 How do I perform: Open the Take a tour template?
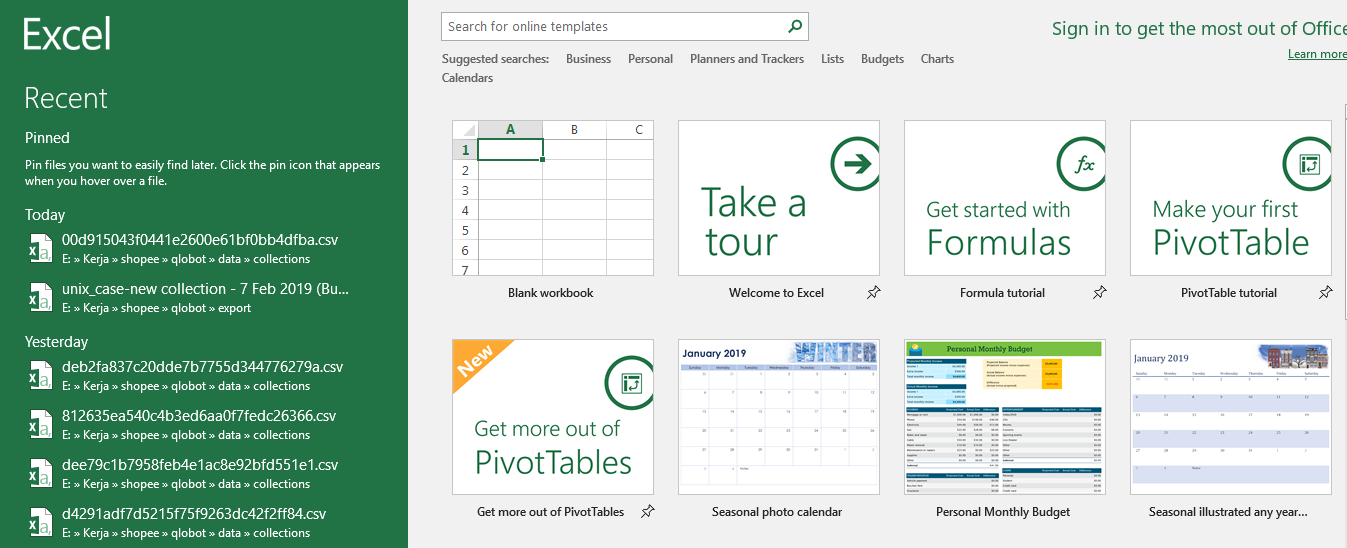[x=779, y=198]
